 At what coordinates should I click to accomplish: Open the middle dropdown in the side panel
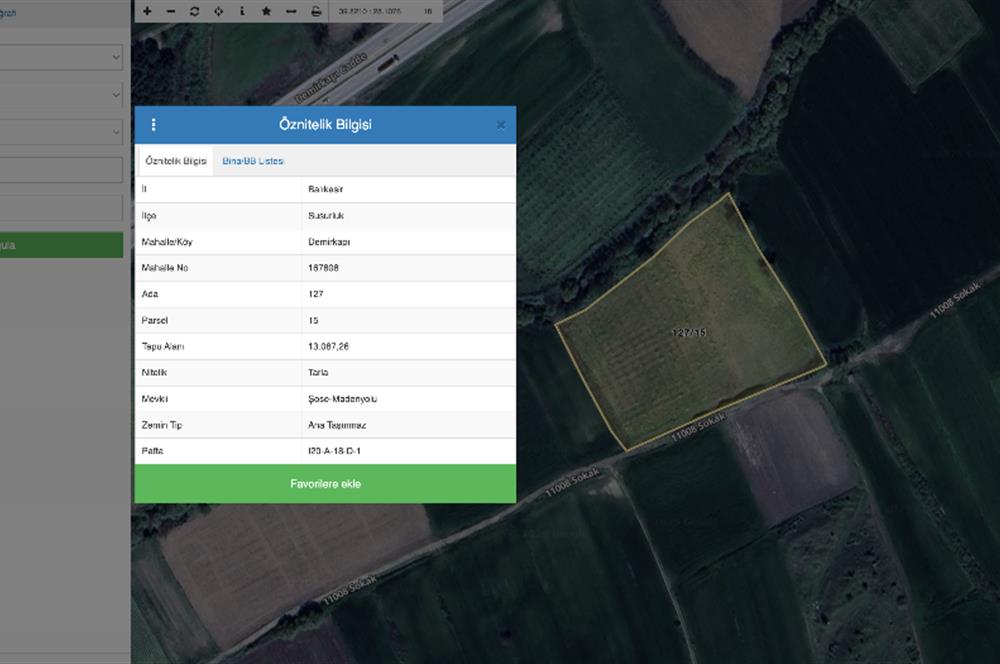pyautogui.click(x=60, y=95)
